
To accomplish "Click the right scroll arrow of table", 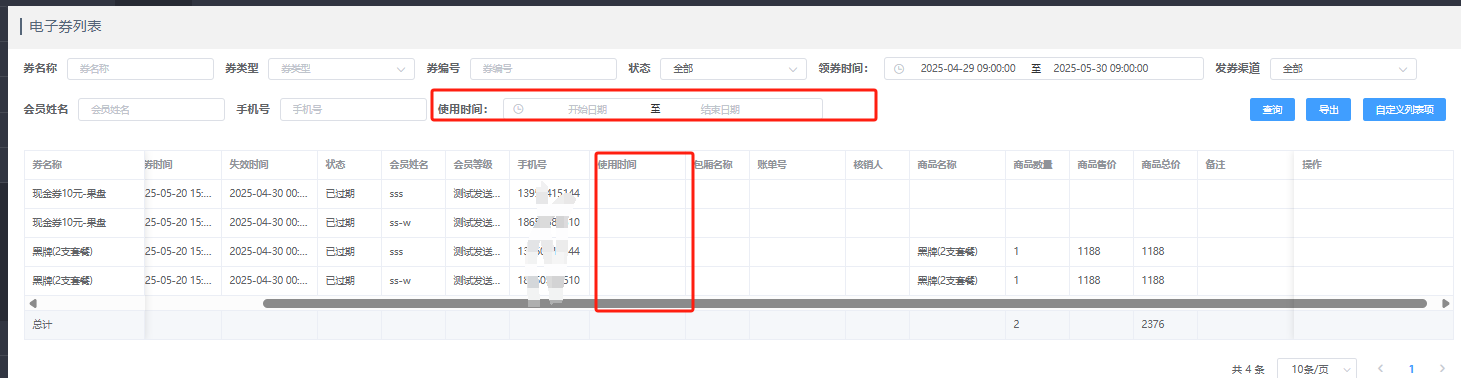I will (x=1445, y=303).
